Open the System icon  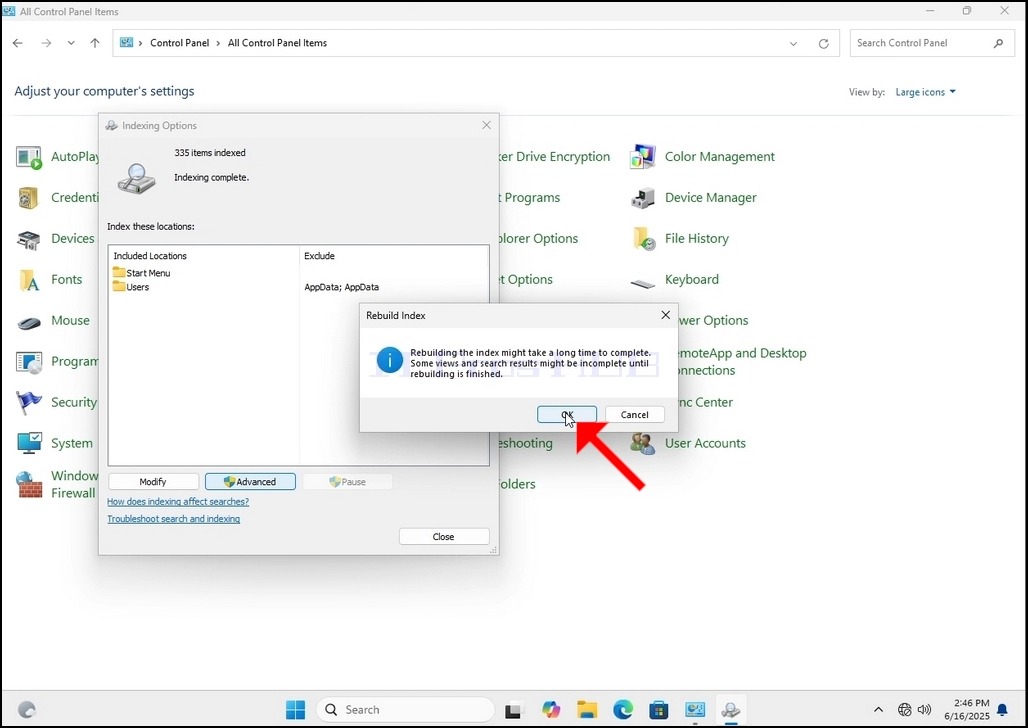click(29, 443)
